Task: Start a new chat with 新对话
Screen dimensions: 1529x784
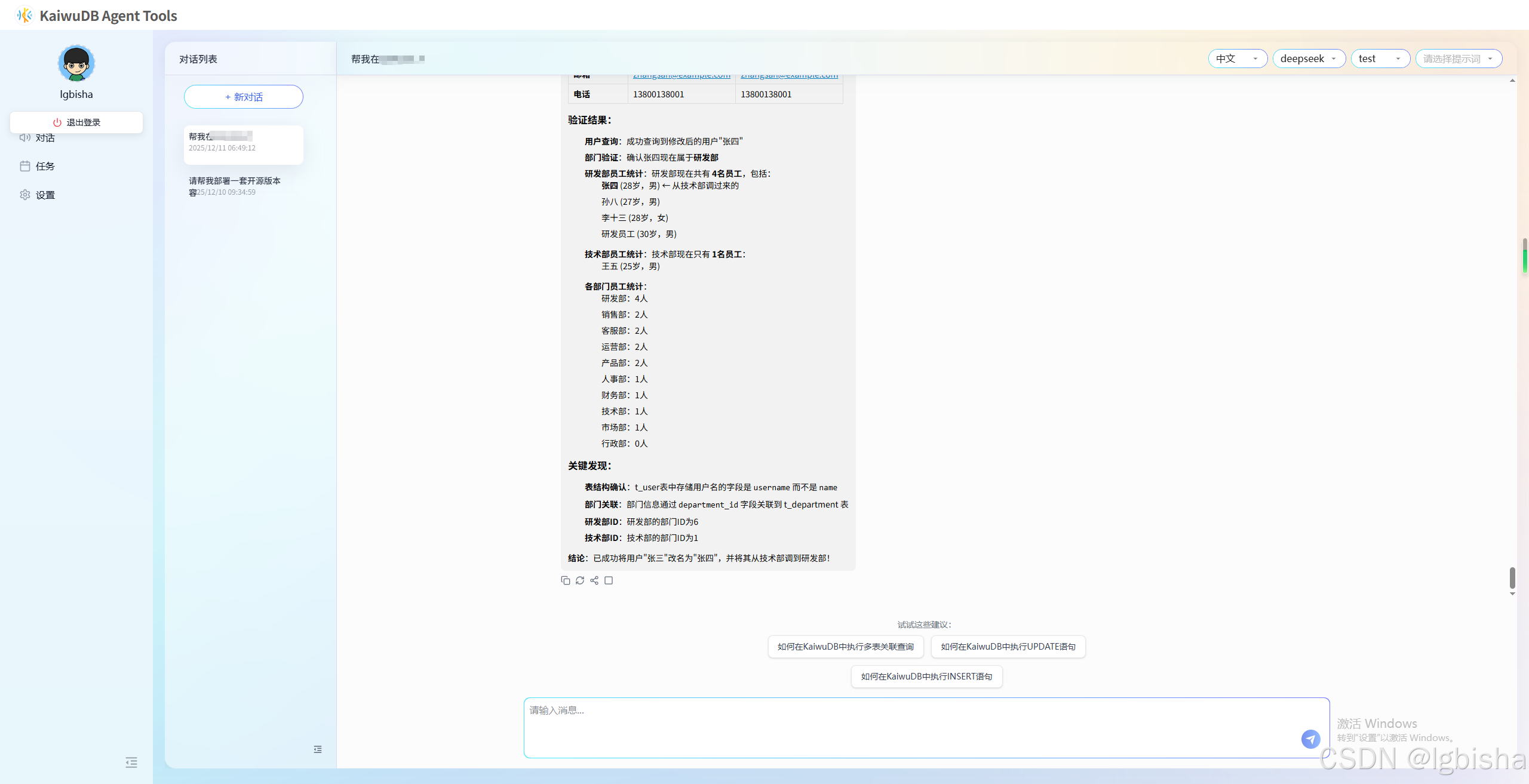Action: pos(244,97)
